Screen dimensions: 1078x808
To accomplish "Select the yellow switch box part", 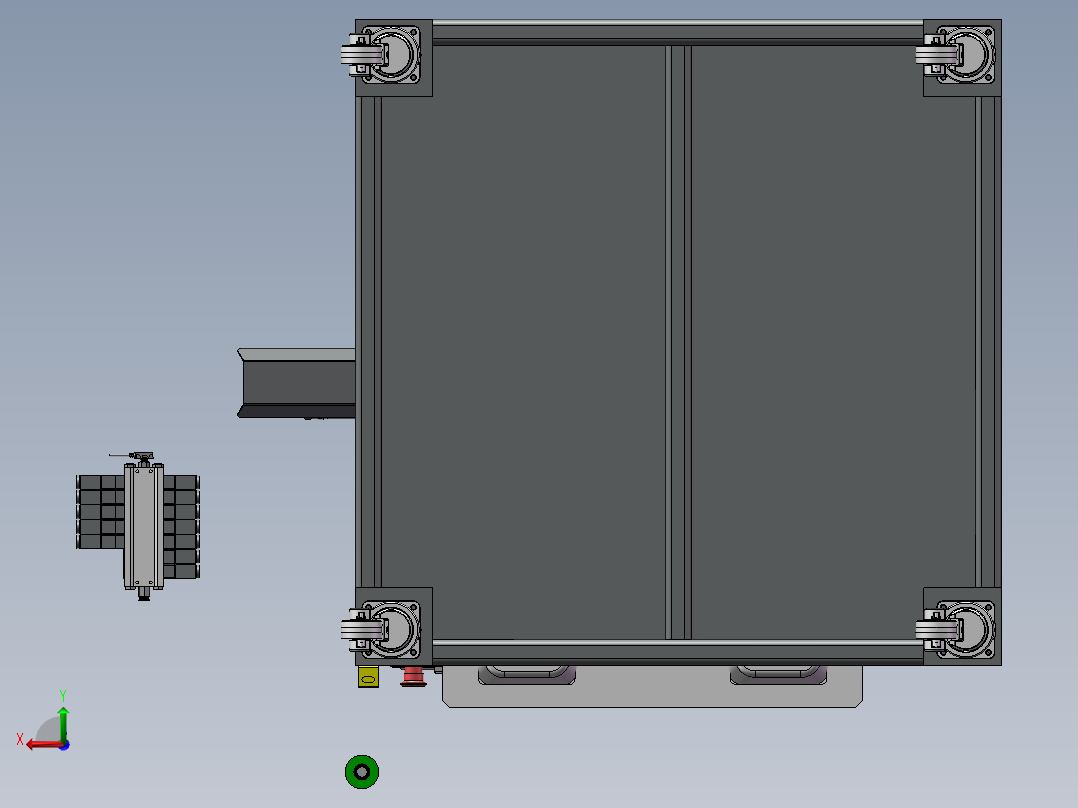I will click(368, 677).
